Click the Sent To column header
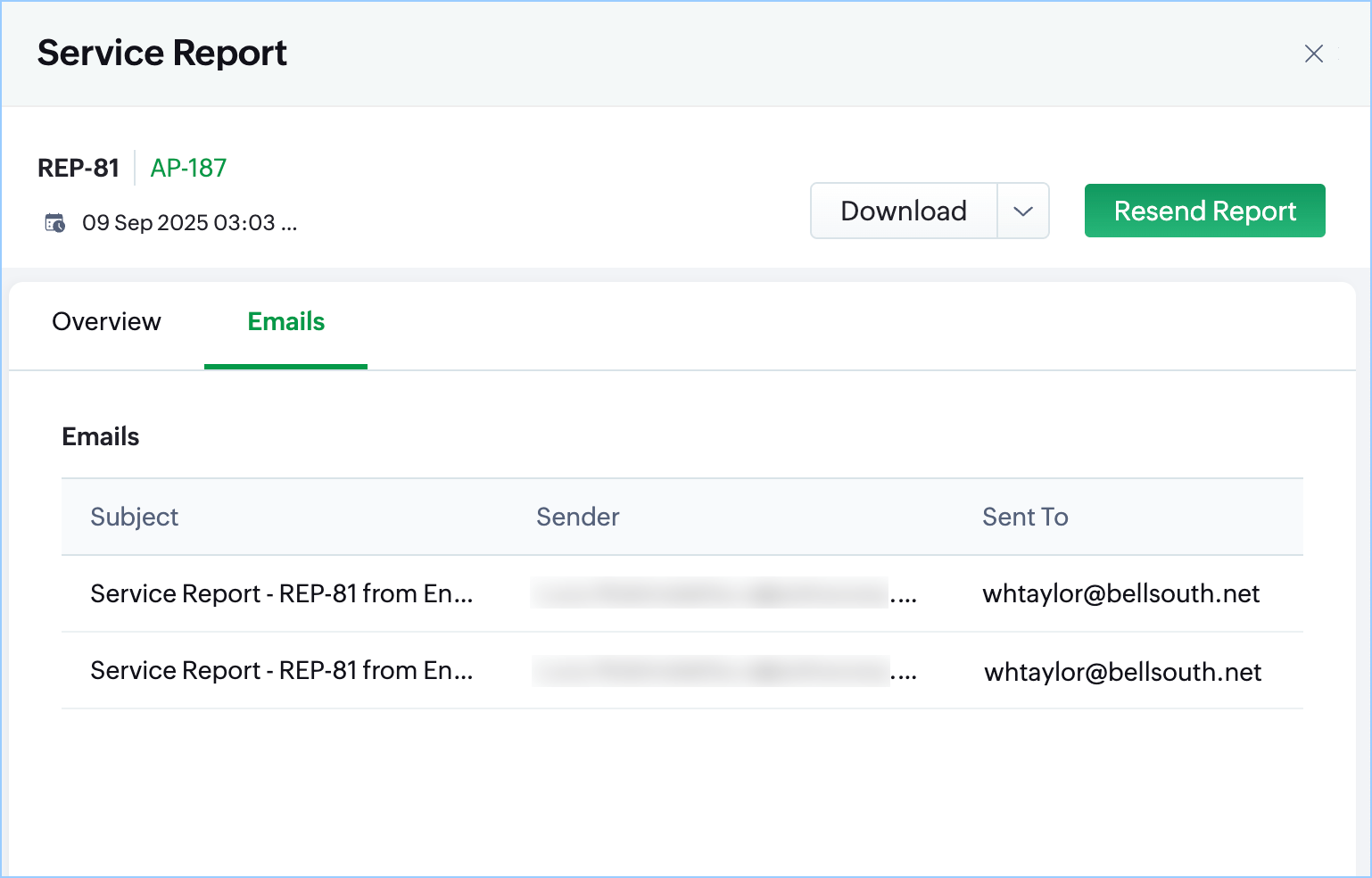Image resolution: width=1372 pixels, height=878 pixels. (1025, 518)
